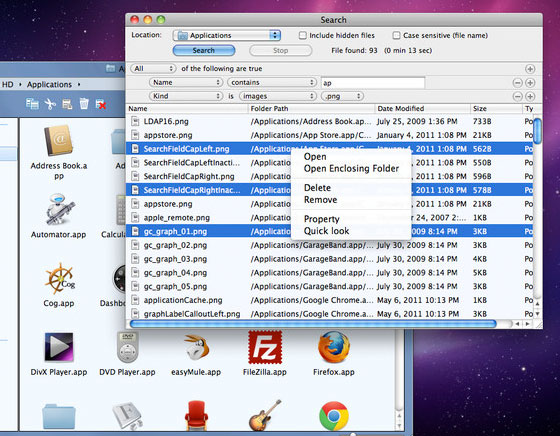Select the LDAP16.png row

click(x=330, y=121)
